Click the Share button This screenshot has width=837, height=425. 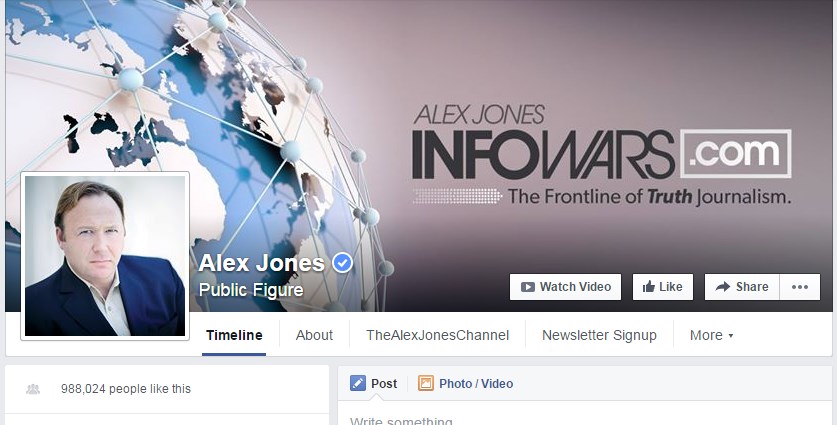point(742,287)
